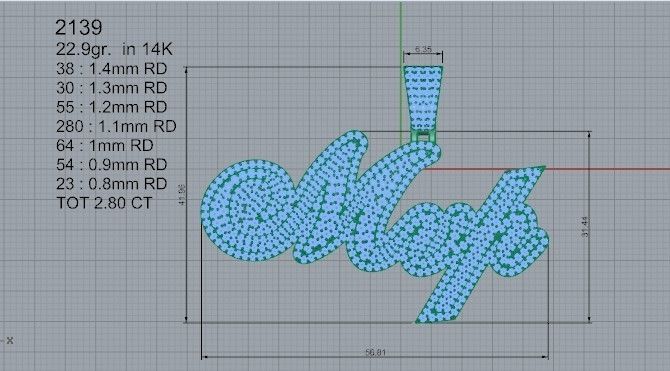Image resolution: width=670 pixels, height=371 pixels.
Task: Click the '280 : 1.1mm RD' stone count
Action: point(116,127)
